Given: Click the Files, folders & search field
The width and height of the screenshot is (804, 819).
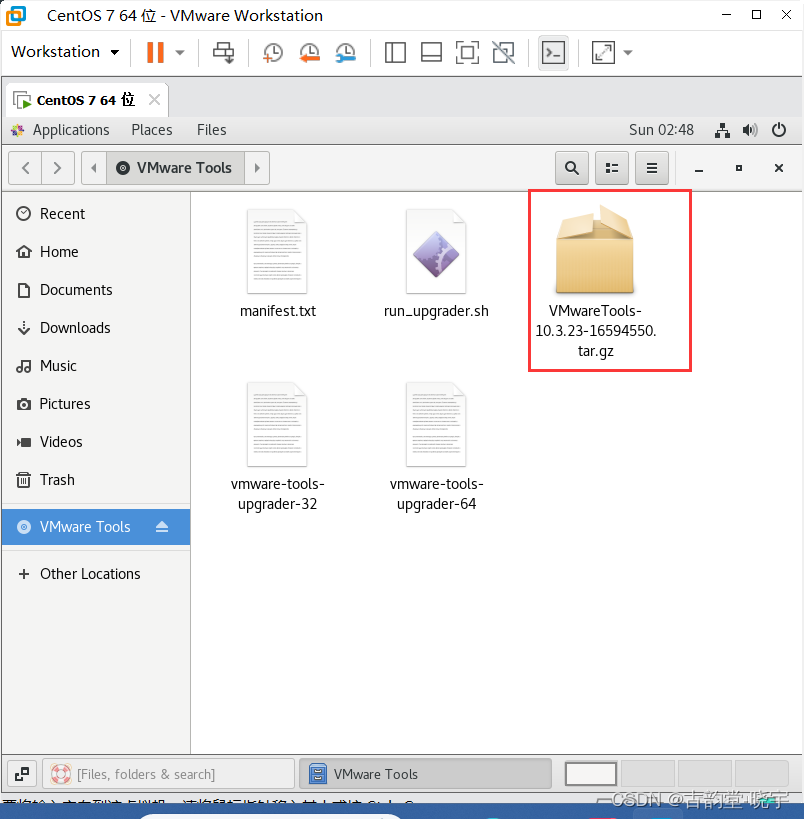Looking at the screenshot, I should tap(168, 774).
